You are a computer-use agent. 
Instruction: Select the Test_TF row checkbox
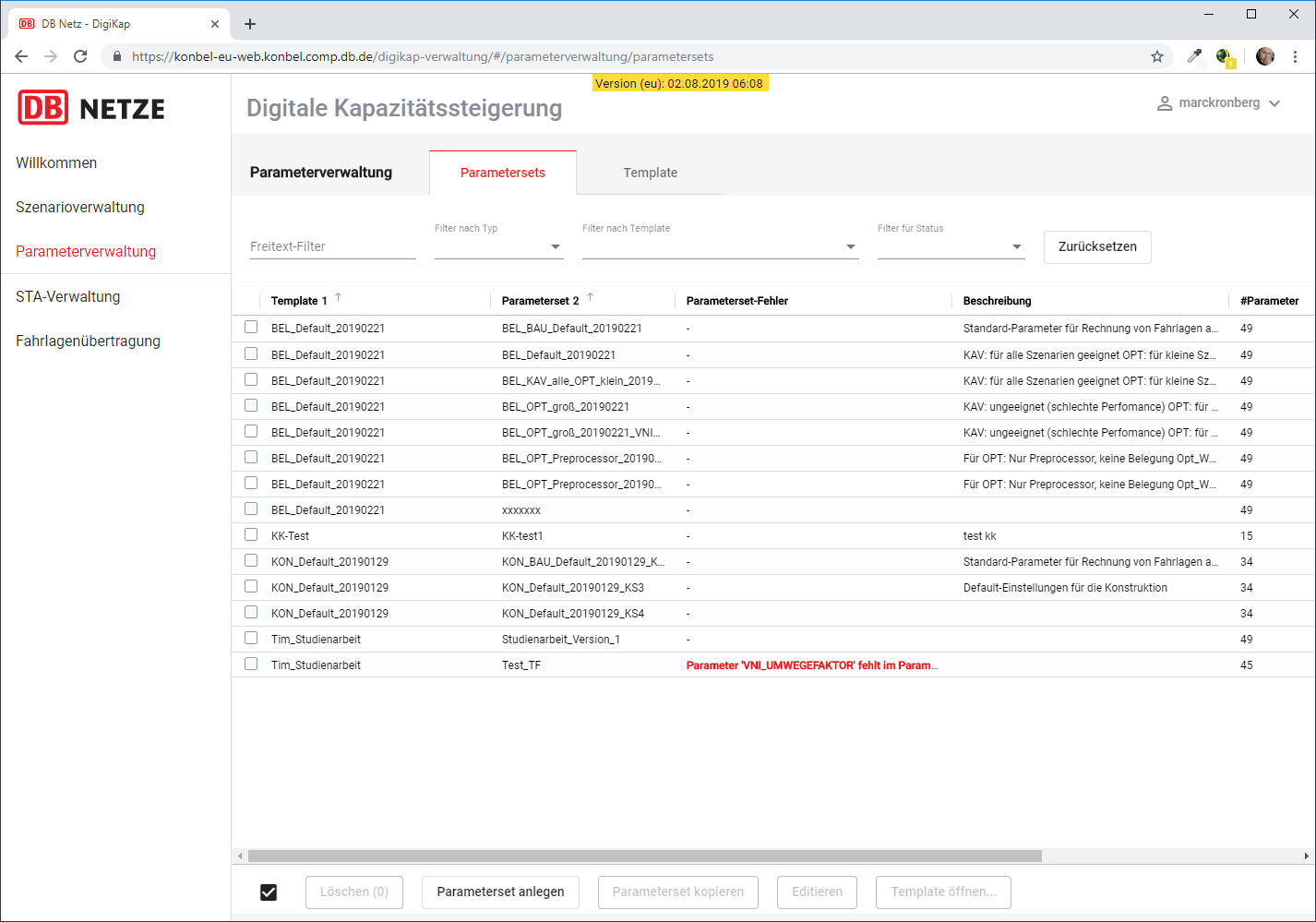(251, 664)
